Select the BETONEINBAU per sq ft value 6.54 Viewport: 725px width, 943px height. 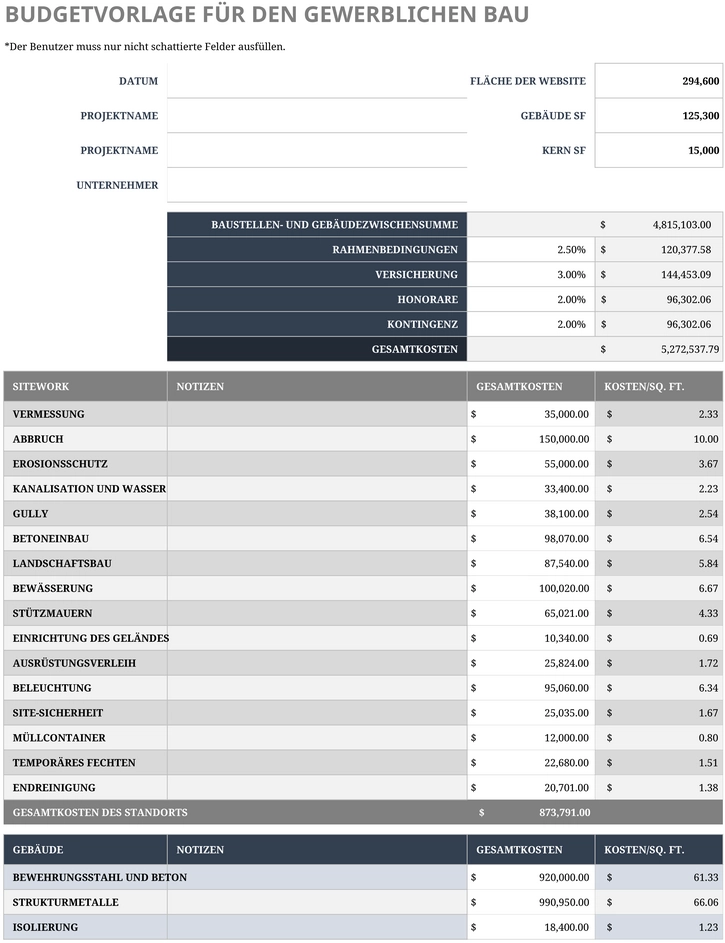tap(659, 538)
